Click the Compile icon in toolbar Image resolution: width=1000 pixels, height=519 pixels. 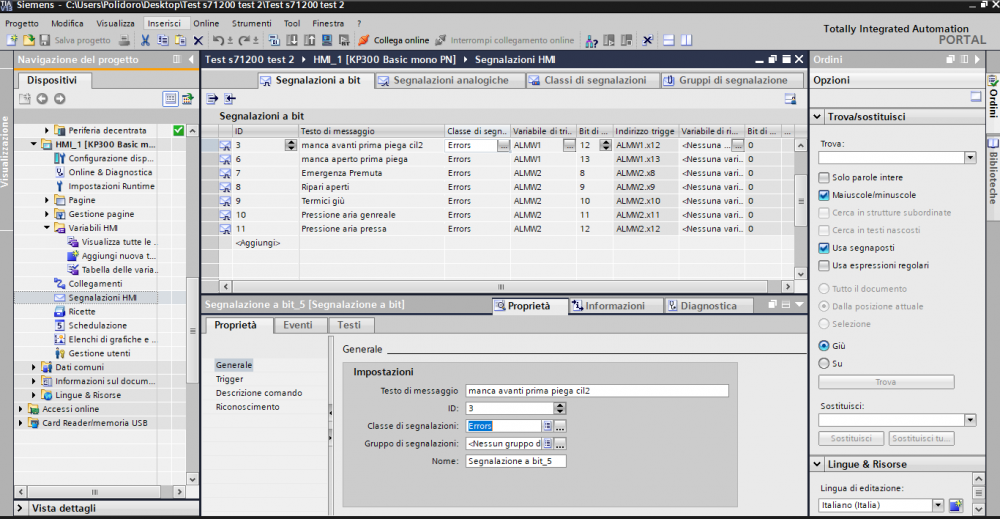[x=274, y=40]
